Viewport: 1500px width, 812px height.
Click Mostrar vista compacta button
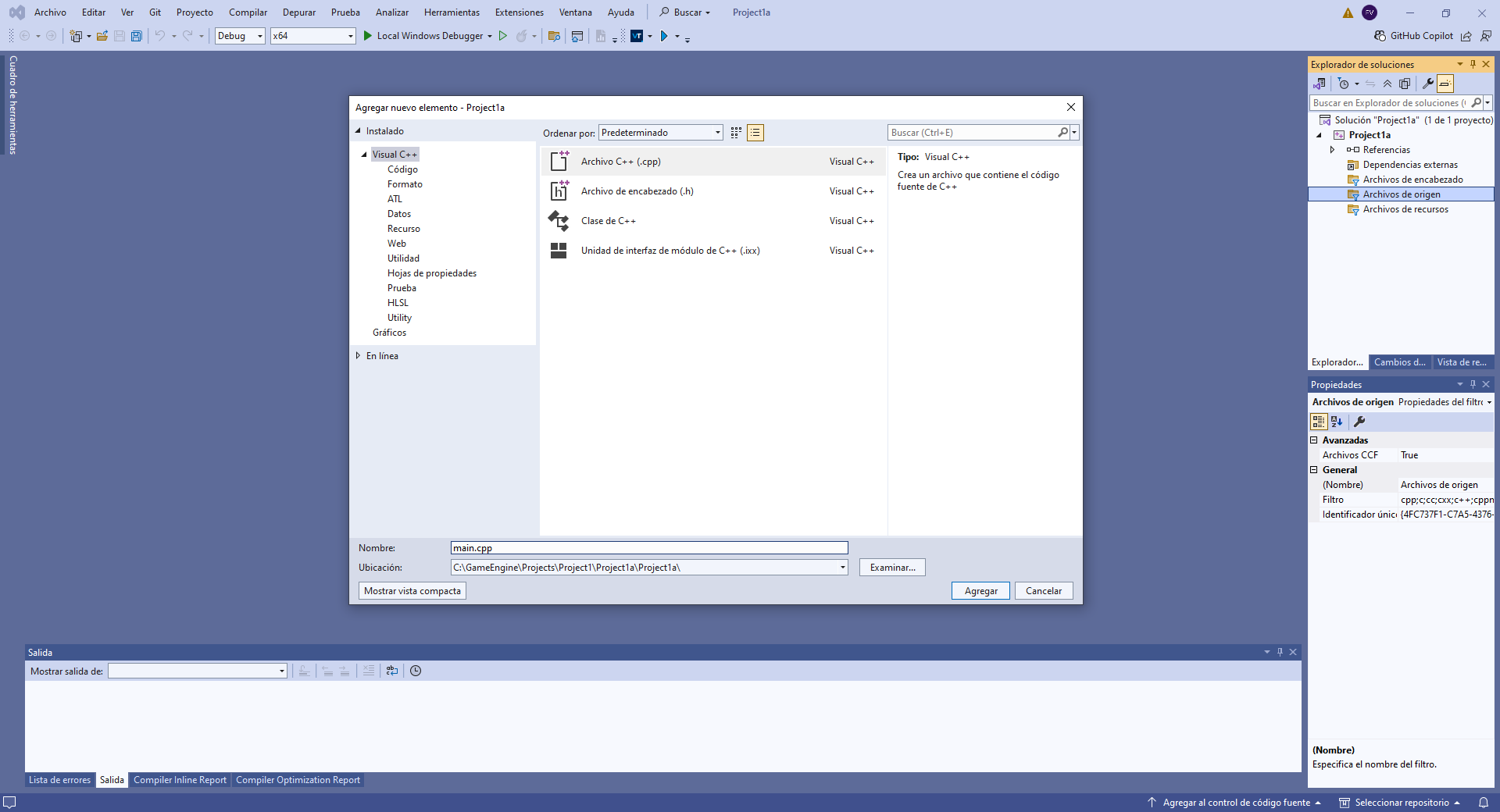pyautogui.click(x=412, y=591)
